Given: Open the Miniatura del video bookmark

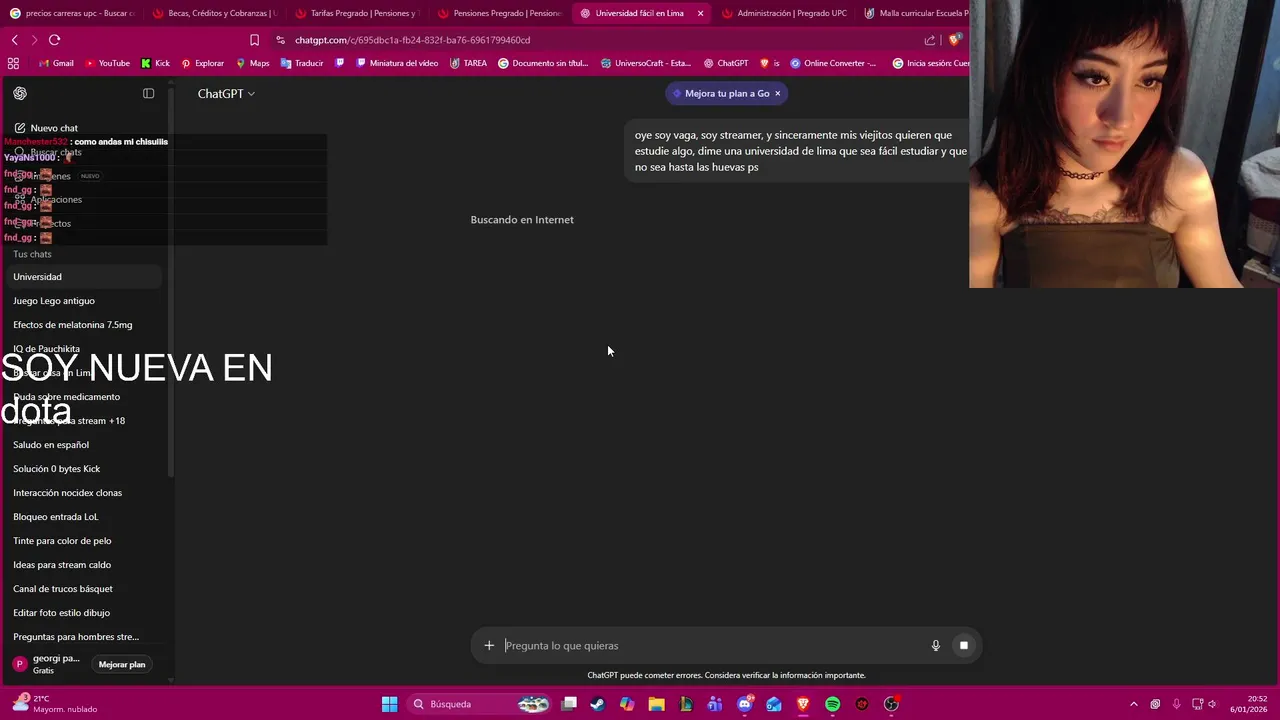Looking at the screenshot, I should coord(395,63).
